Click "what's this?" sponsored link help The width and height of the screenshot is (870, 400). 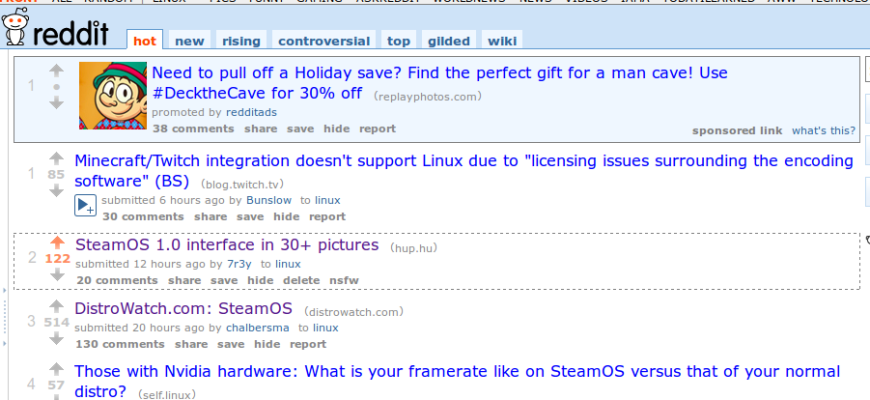(823, 130)
